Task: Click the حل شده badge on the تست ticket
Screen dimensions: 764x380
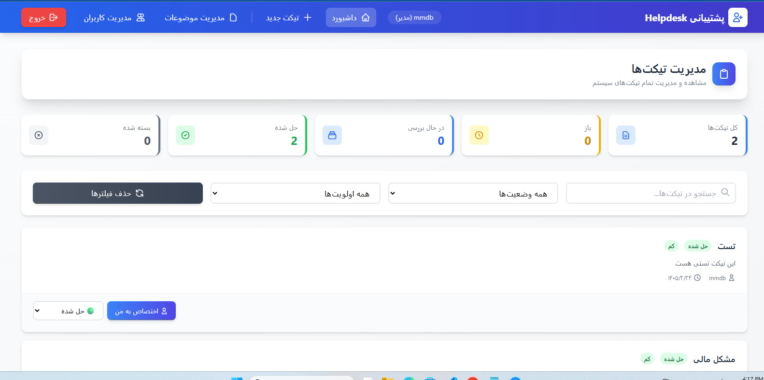Action: tap(698, 247)
